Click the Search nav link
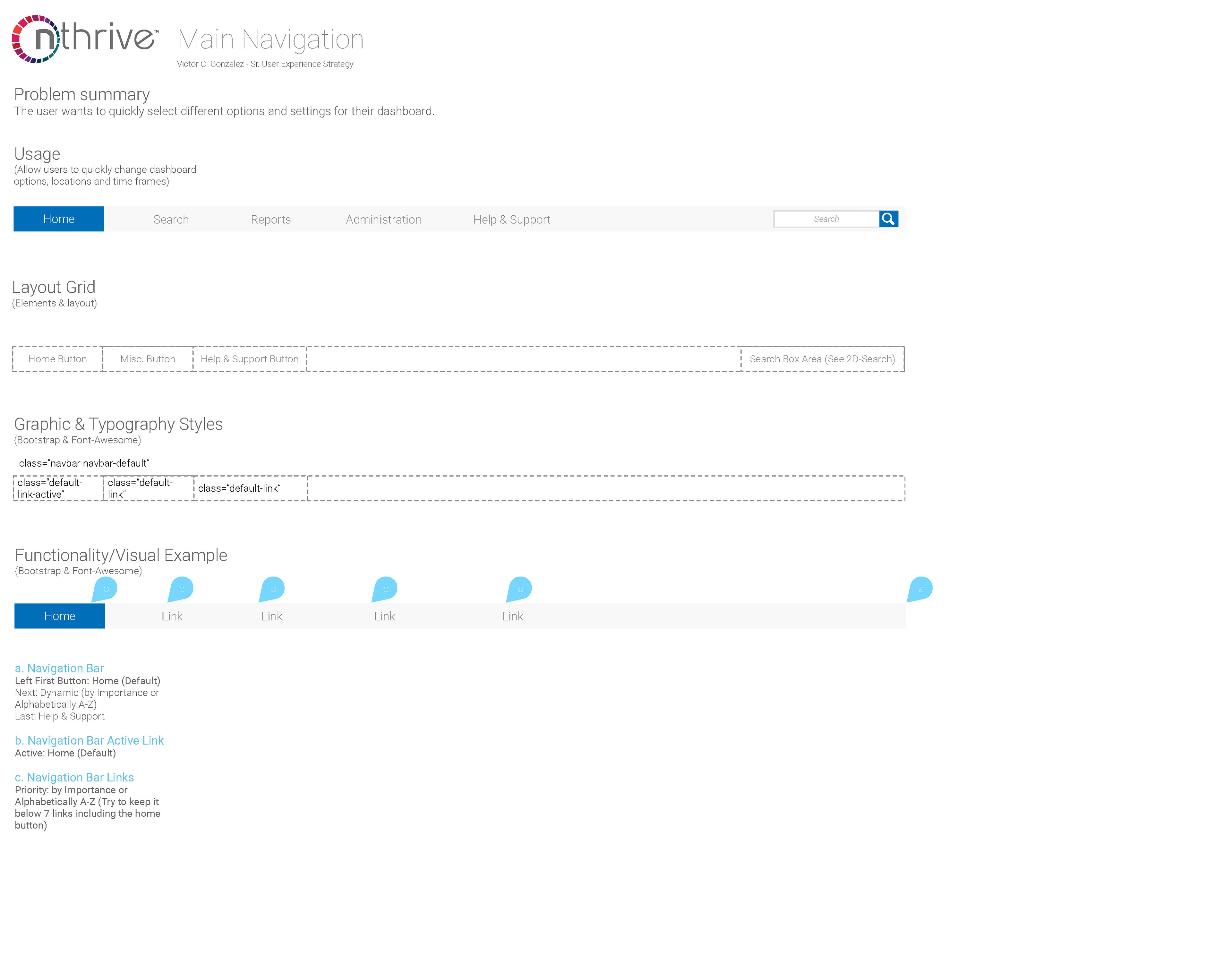 coord(171,220)
